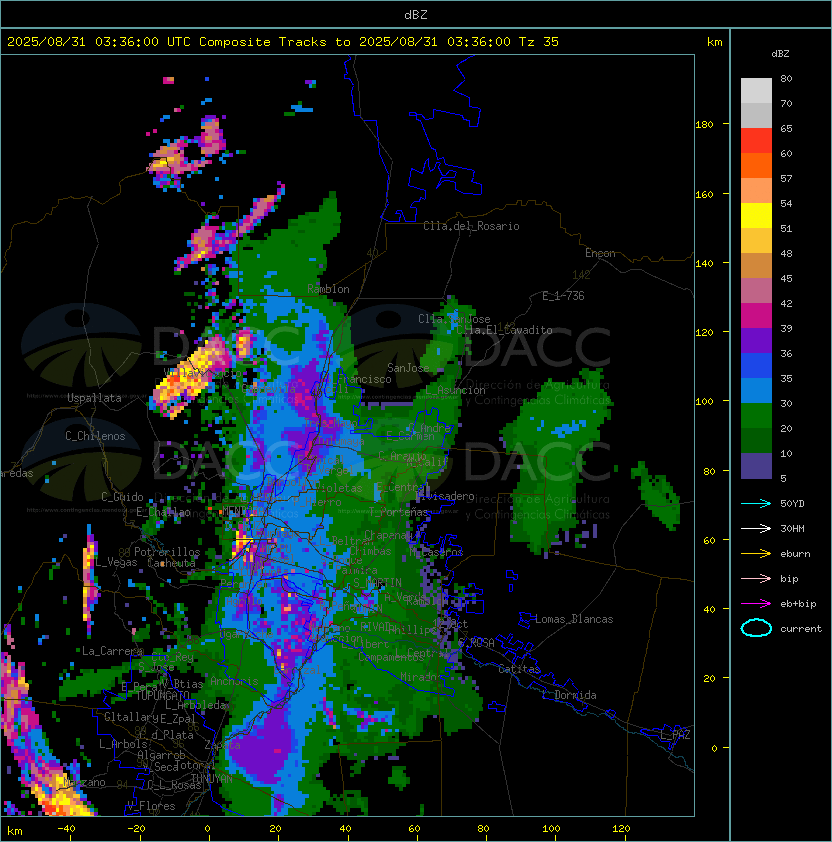Click the 'L_Vegas' map label
Viewport: 832px width, 842px height.
tap(116, 562)
